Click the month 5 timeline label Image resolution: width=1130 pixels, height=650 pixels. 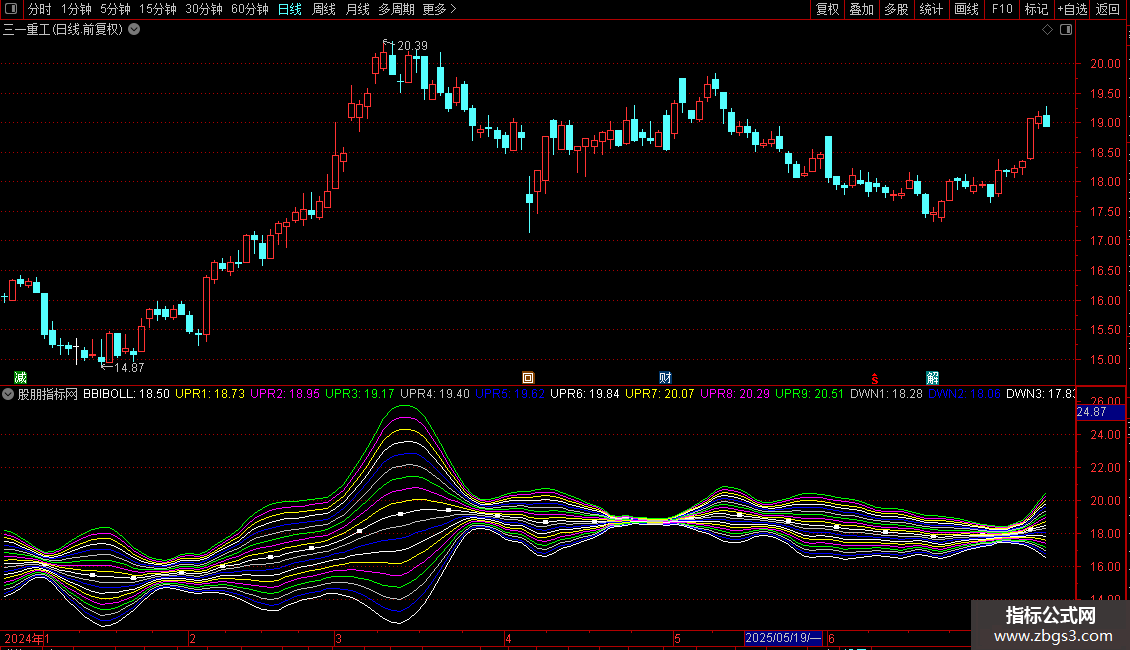[677, 638]
